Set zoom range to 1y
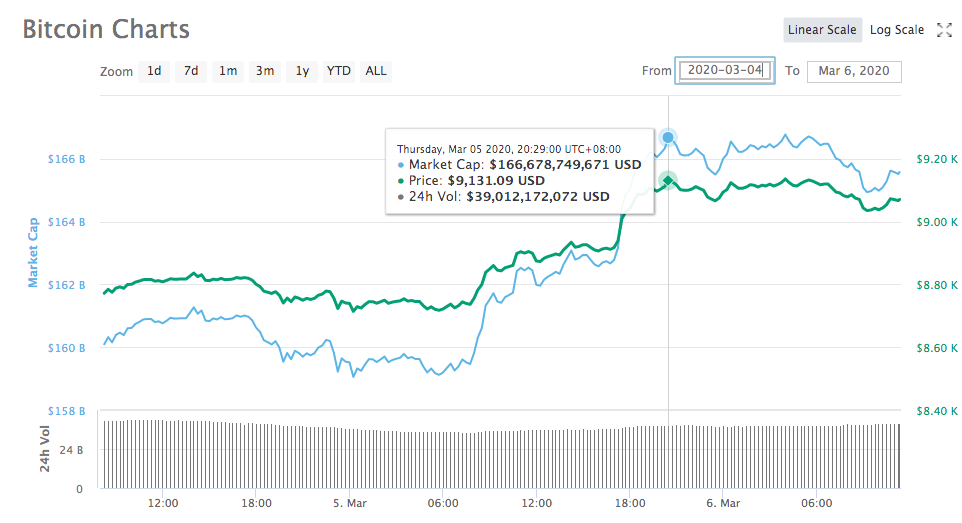This screenshot has height=523, width=962. tap(302, 71)
